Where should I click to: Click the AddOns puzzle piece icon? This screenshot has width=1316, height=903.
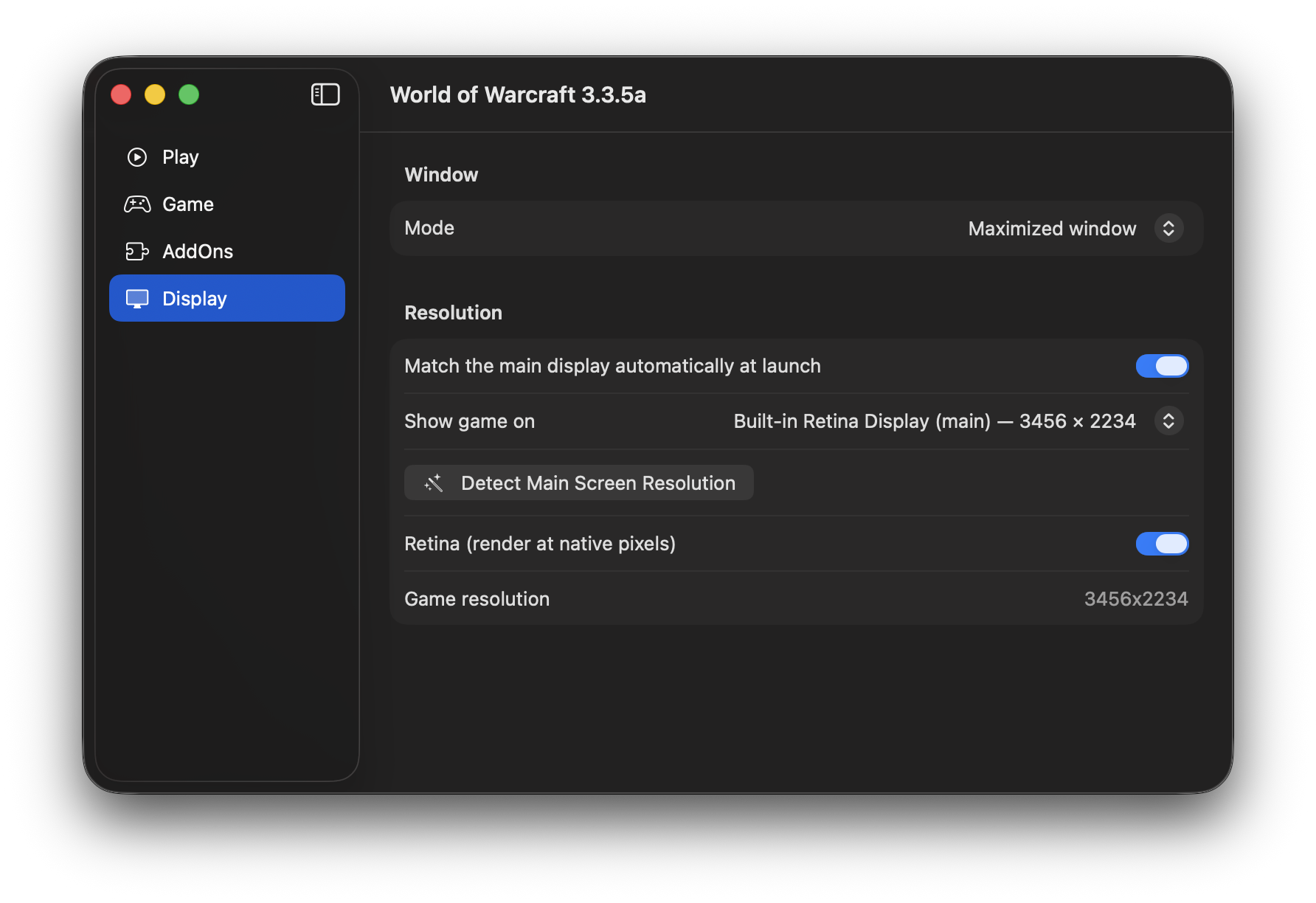(x=137, y=252)
